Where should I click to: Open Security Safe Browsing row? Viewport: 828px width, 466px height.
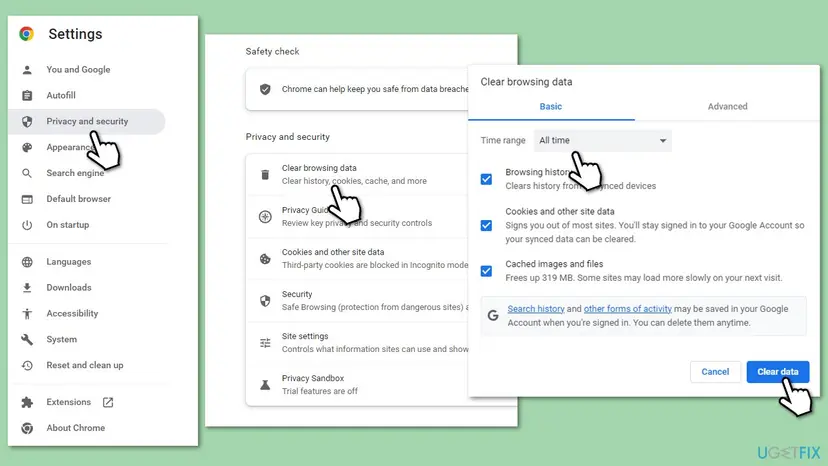[357, 301]
